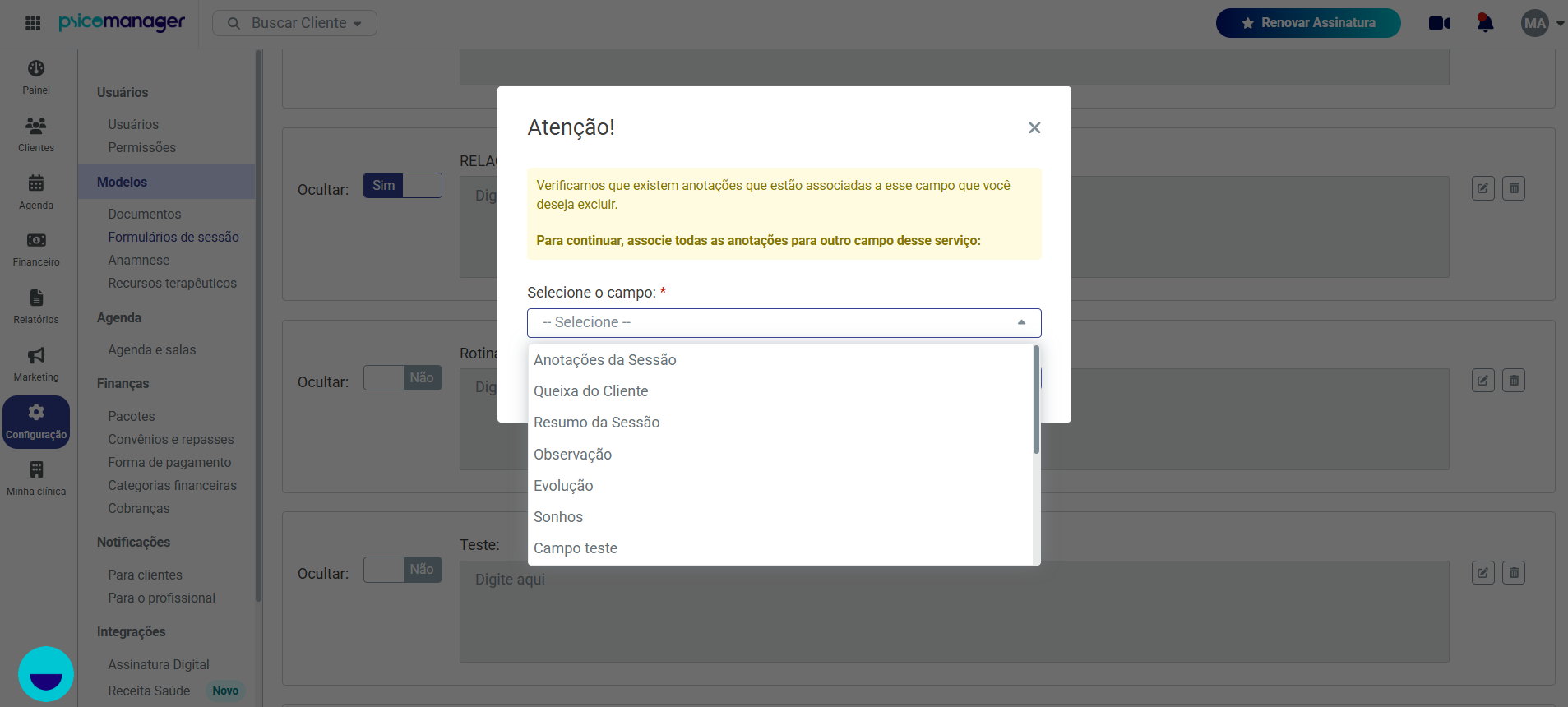Select Observação option

(779, 455)
